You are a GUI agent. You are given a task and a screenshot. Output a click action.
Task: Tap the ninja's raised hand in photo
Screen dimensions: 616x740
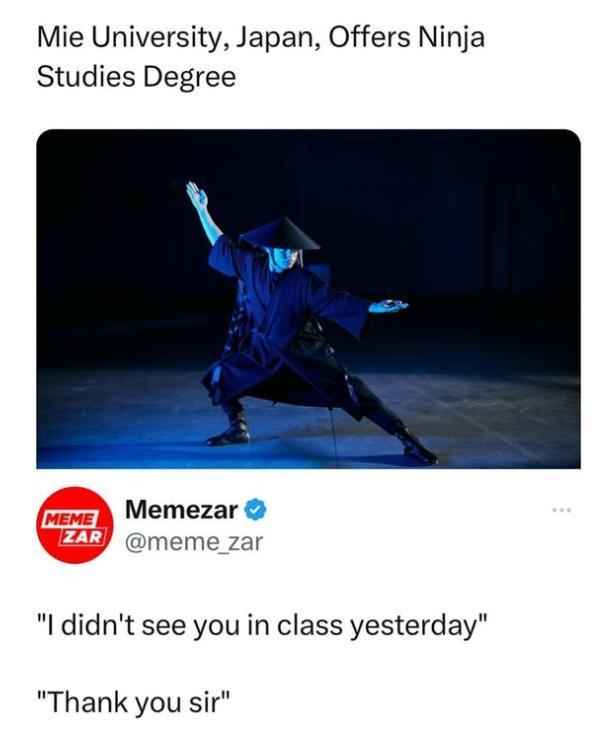pos(196,195)
